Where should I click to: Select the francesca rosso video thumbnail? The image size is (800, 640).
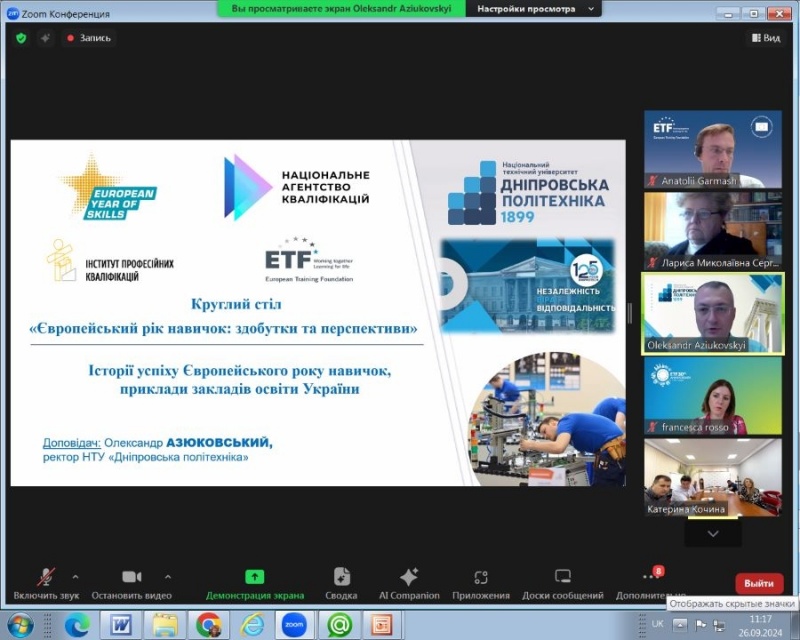[712, 396]
